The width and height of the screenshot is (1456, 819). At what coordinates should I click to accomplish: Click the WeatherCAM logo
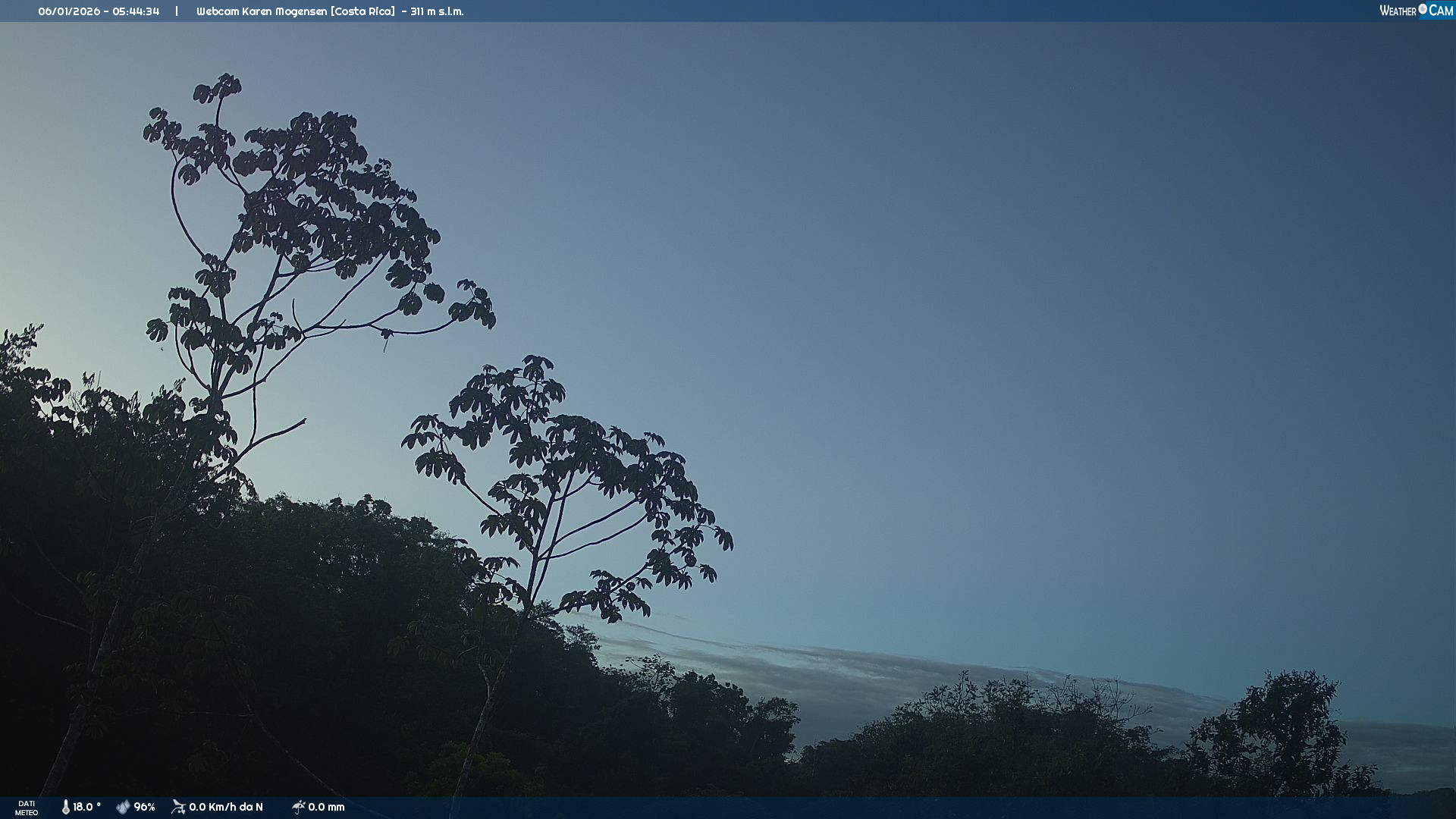[1416, 11]
